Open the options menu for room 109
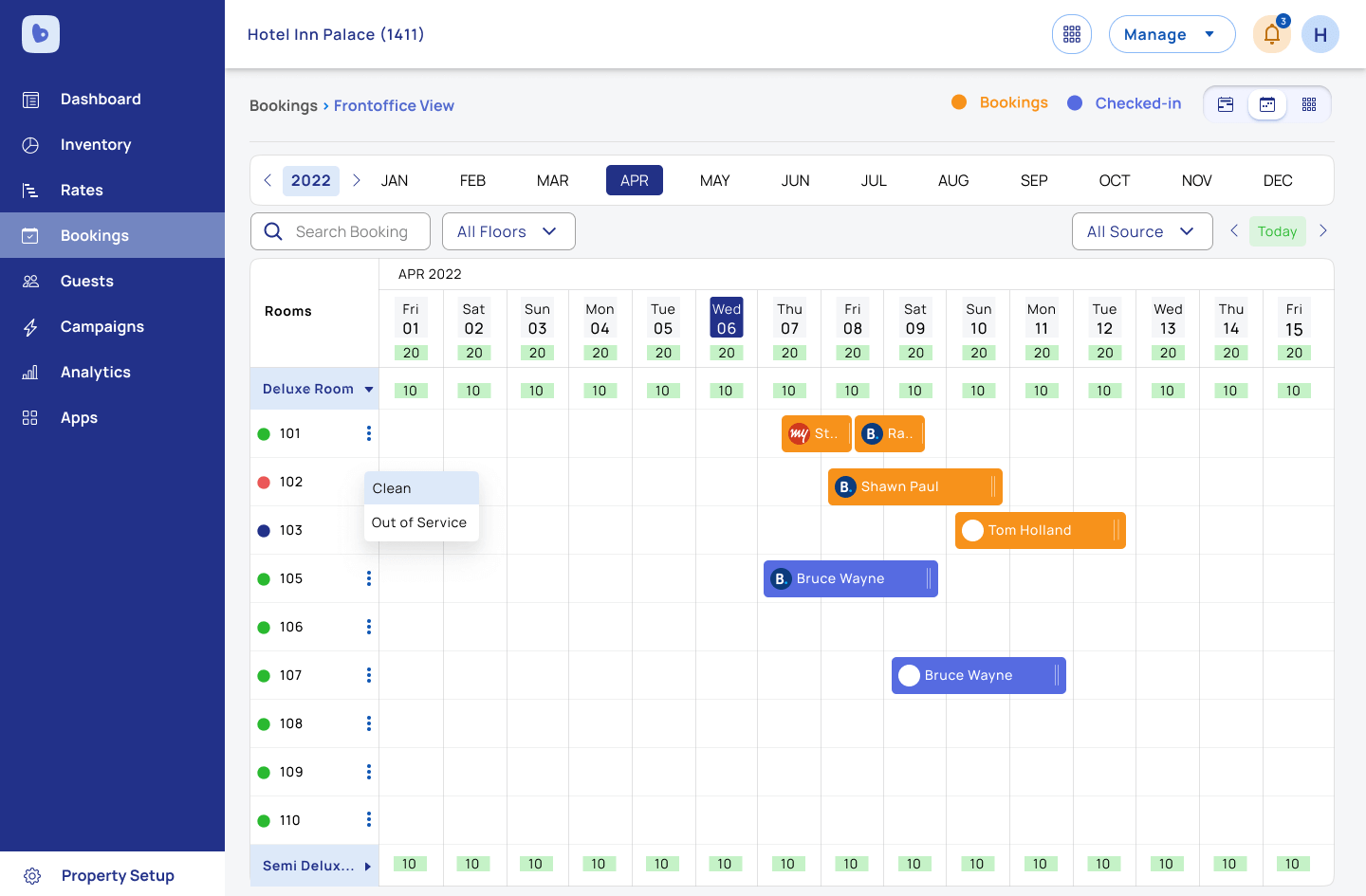The width and height of the screenshot is (1366, 896). tap(369, 772)
